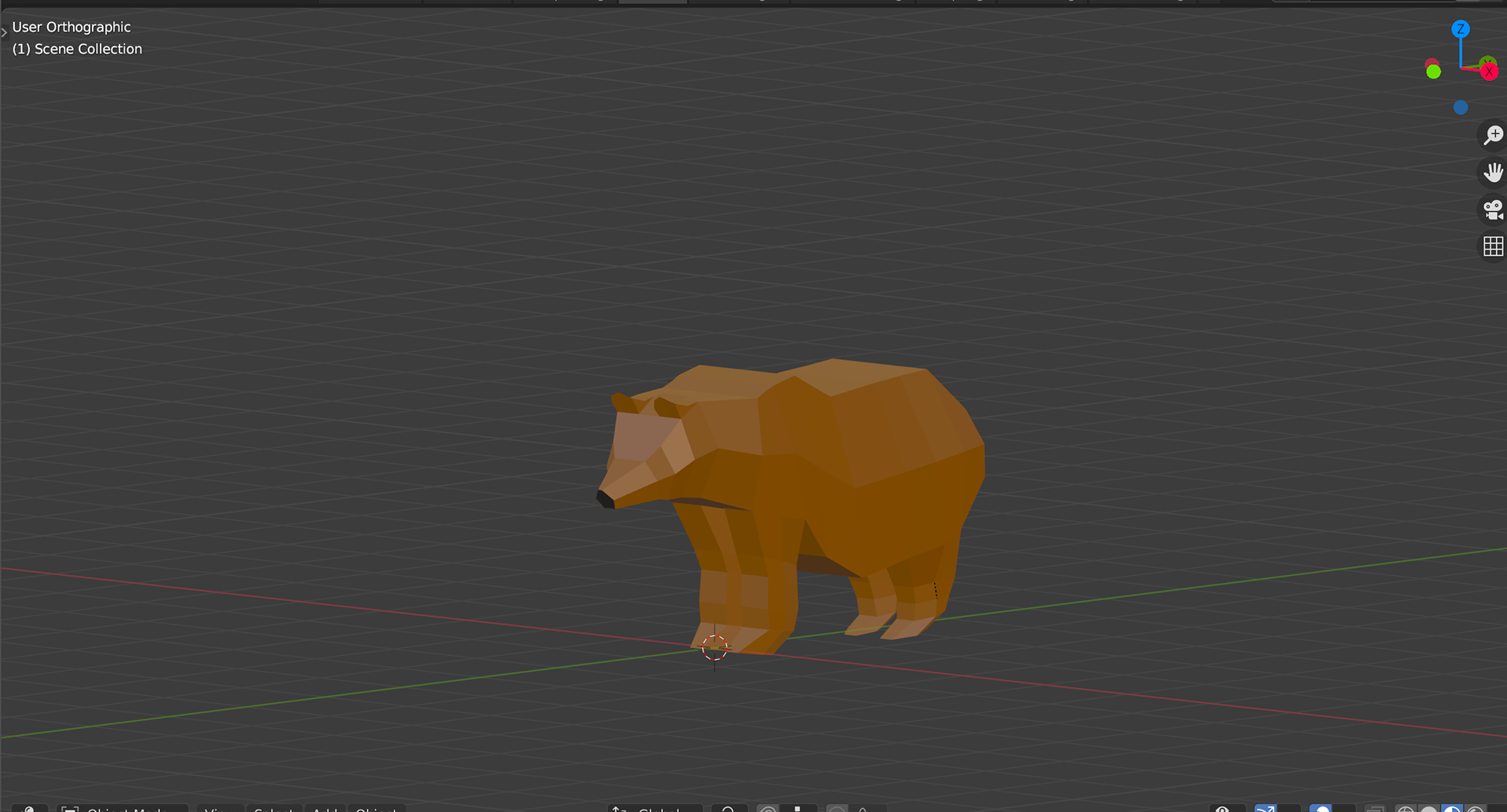Click the blue Z axis gizmo handle
This screenshot has width=1507, height=812.
[x=1460, y=29]
